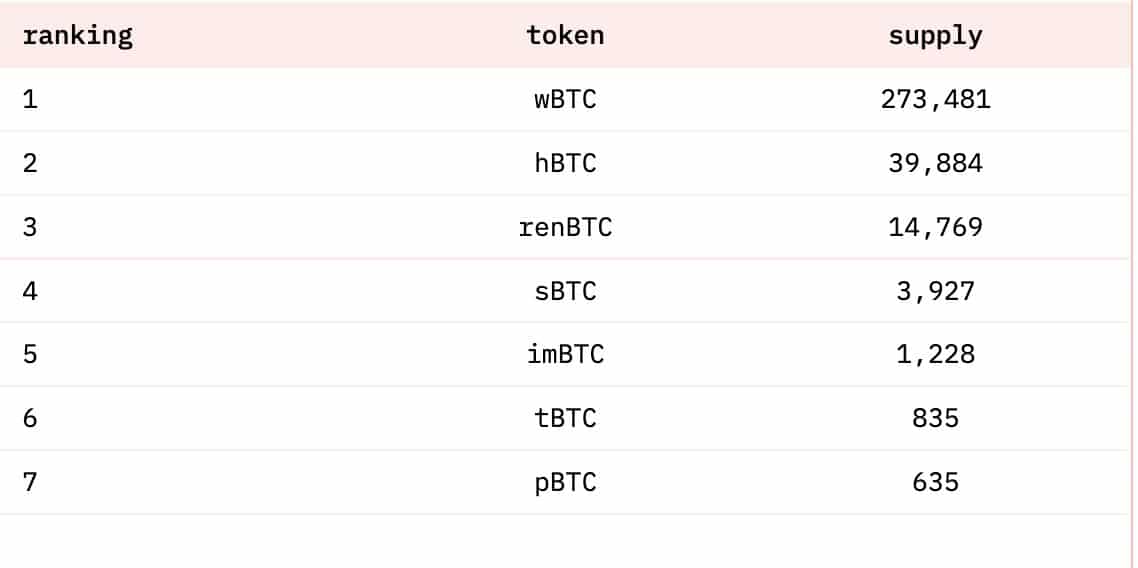Select the wBTC token cell
1138x568 pixels.
565,99
